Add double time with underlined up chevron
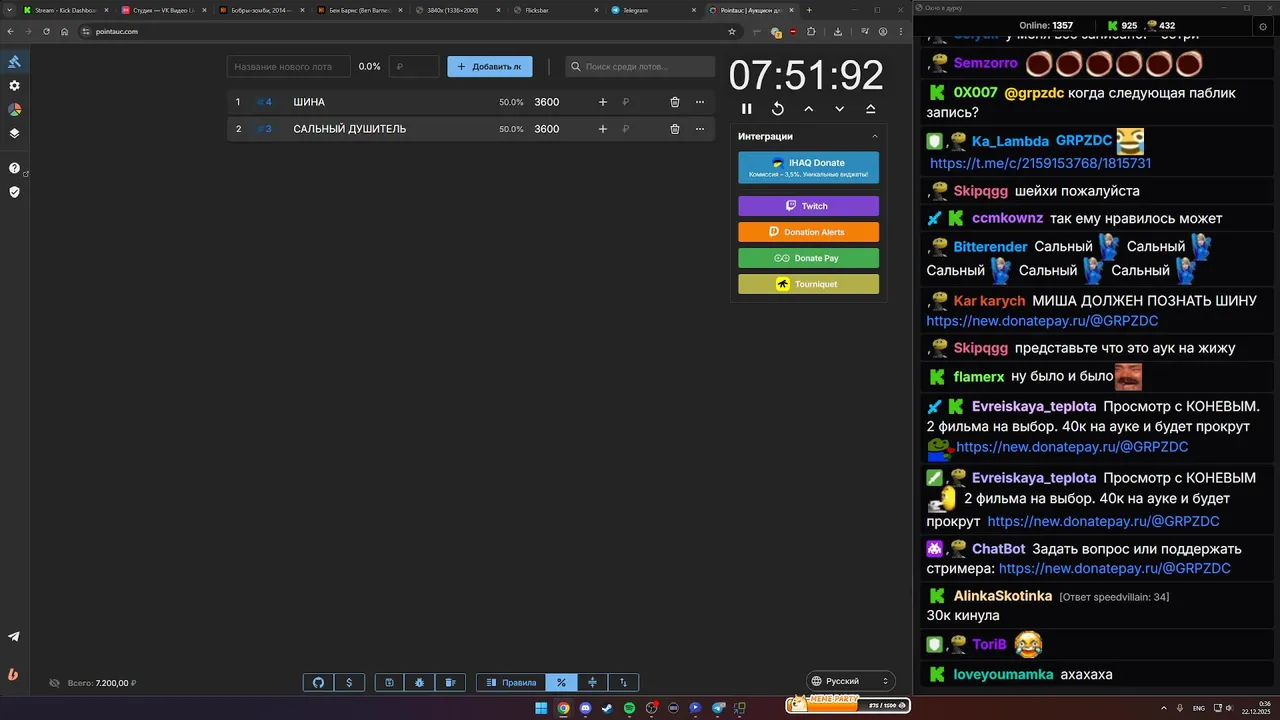Viewport: 1280px width, 720px height. pos(870,109)
